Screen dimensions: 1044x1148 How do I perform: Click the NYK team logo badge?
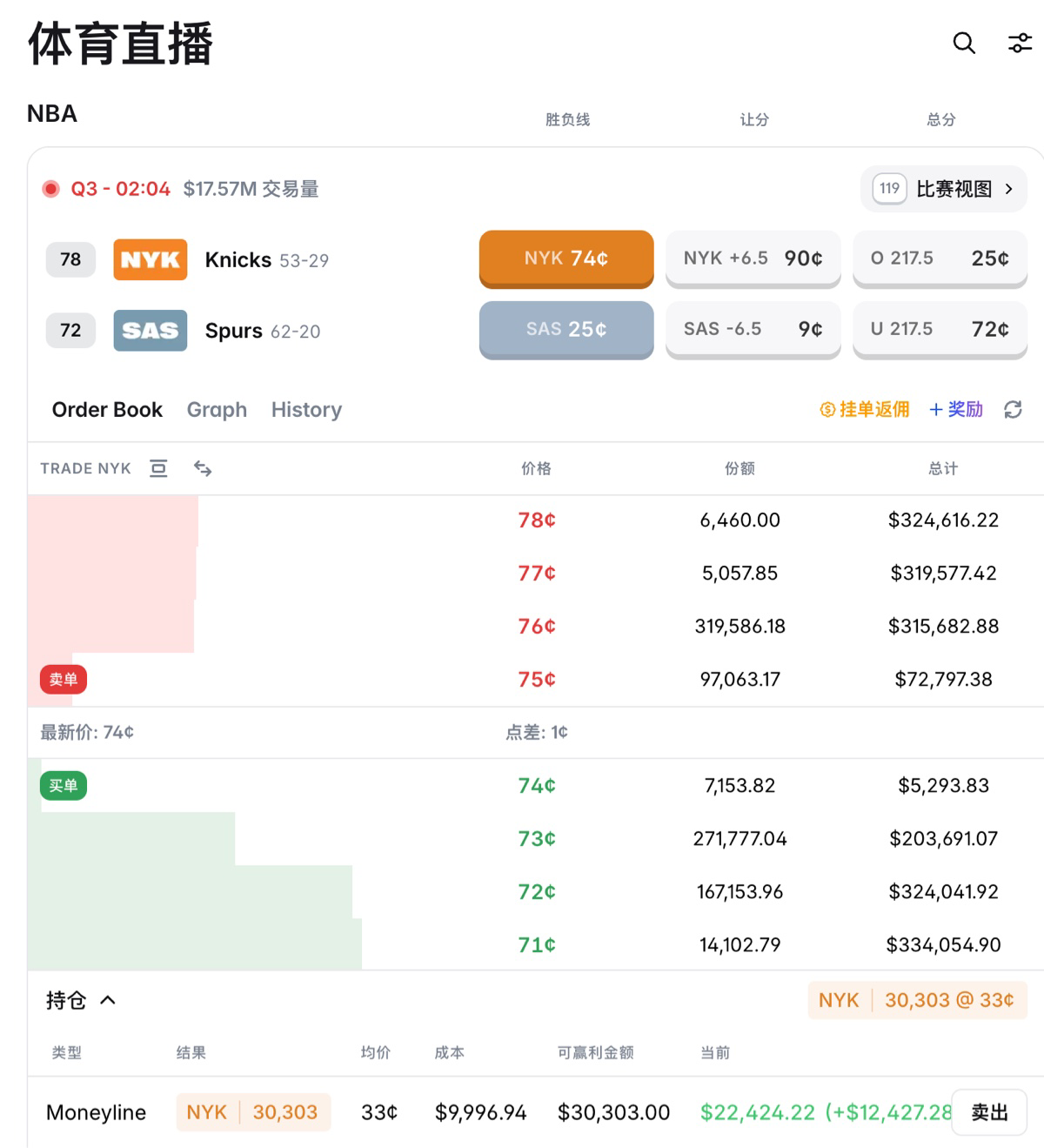coord(151,259)
